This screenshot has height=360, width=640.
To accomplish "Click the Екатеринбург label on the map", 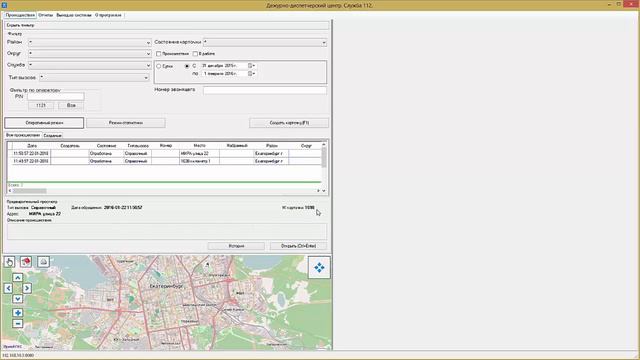I will [x=166, y=286].
